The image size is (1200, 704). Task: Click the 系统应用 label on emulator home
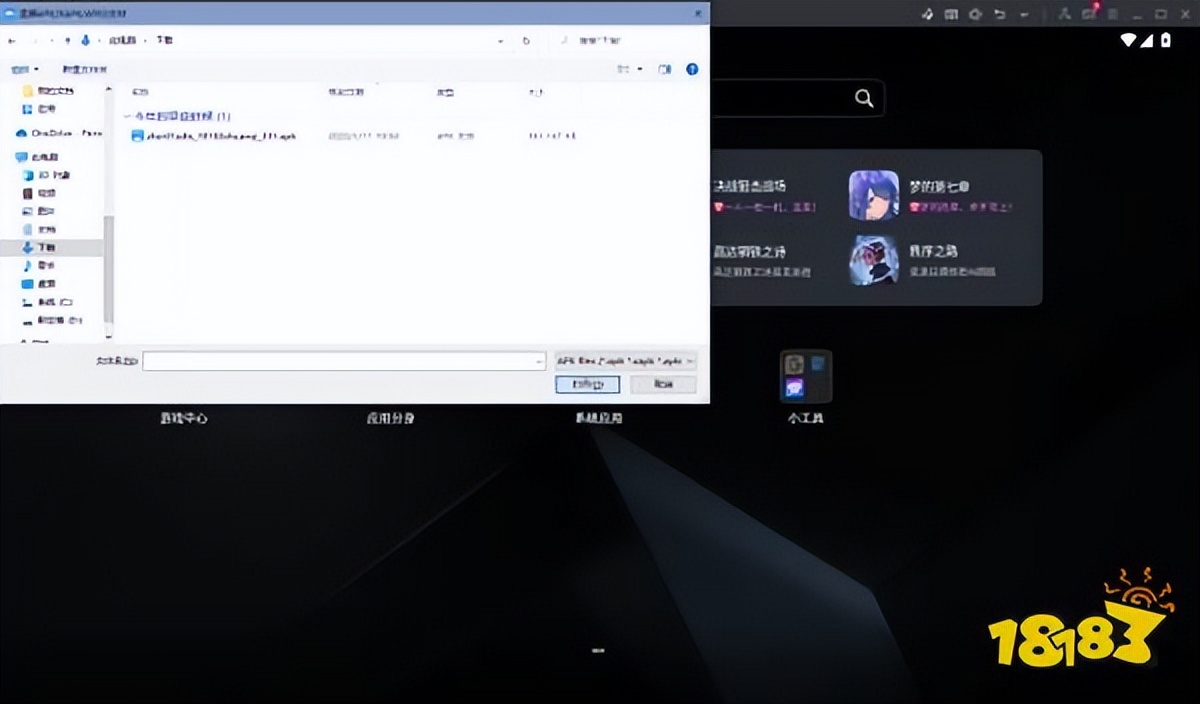coord(598,418)
